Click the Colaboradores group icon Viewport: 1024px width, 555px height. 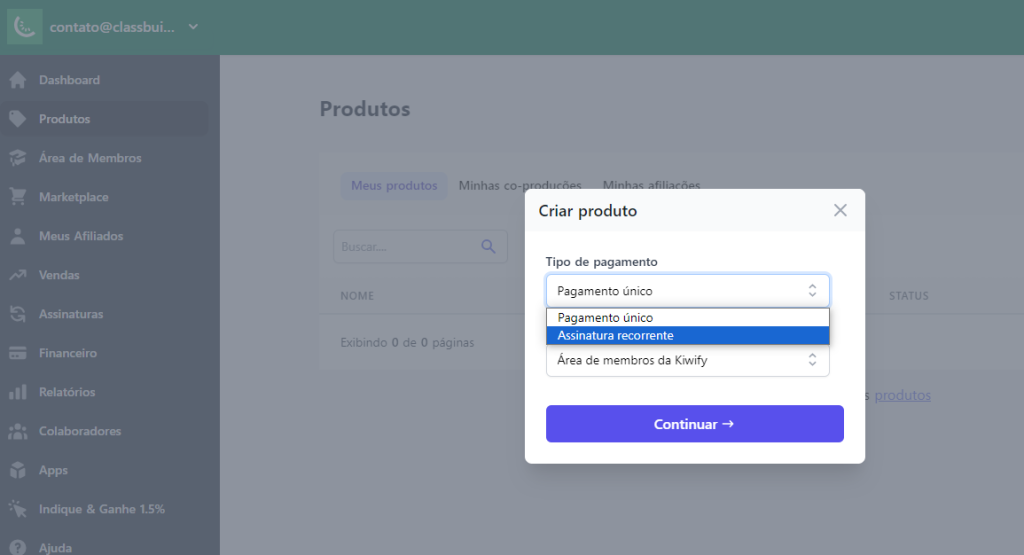(x=18, y=431)
